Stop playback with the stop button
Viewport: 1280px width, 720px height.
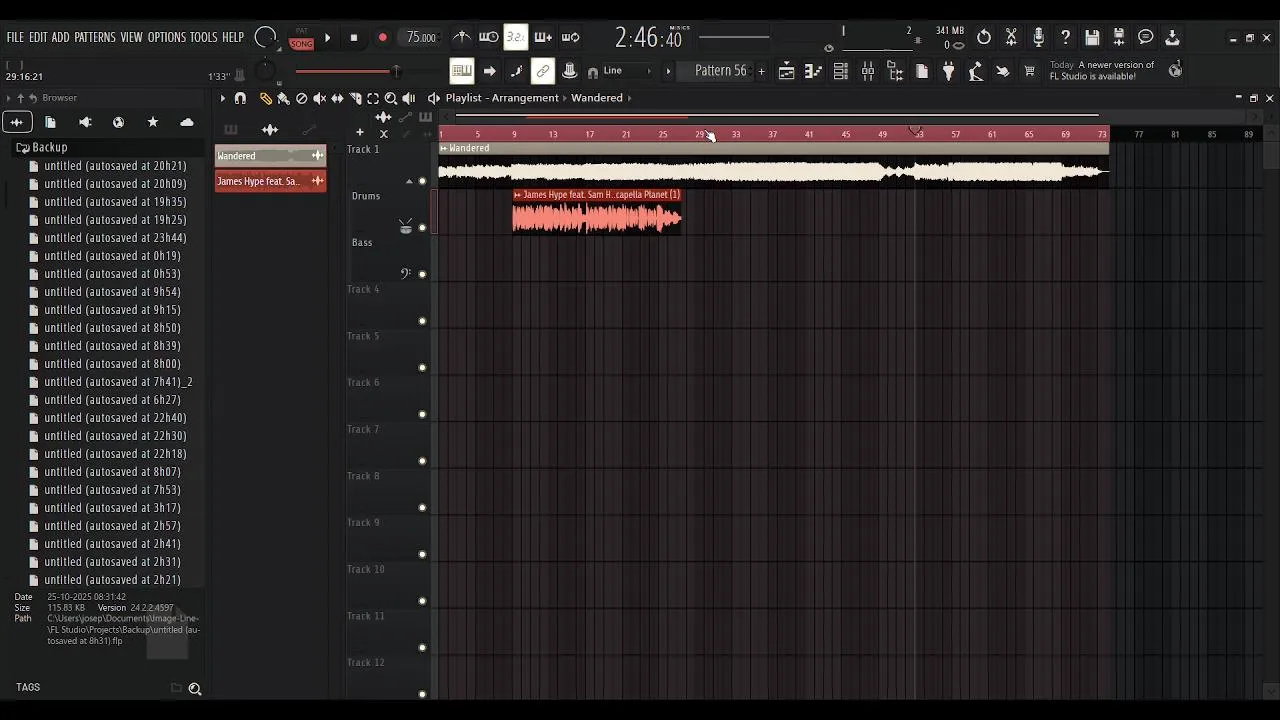[354, 38]
